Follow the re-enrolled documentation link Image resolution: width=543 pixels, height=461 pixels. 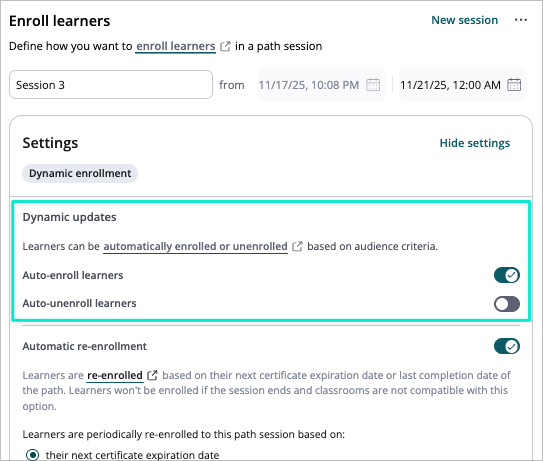(x=115, y=375)
